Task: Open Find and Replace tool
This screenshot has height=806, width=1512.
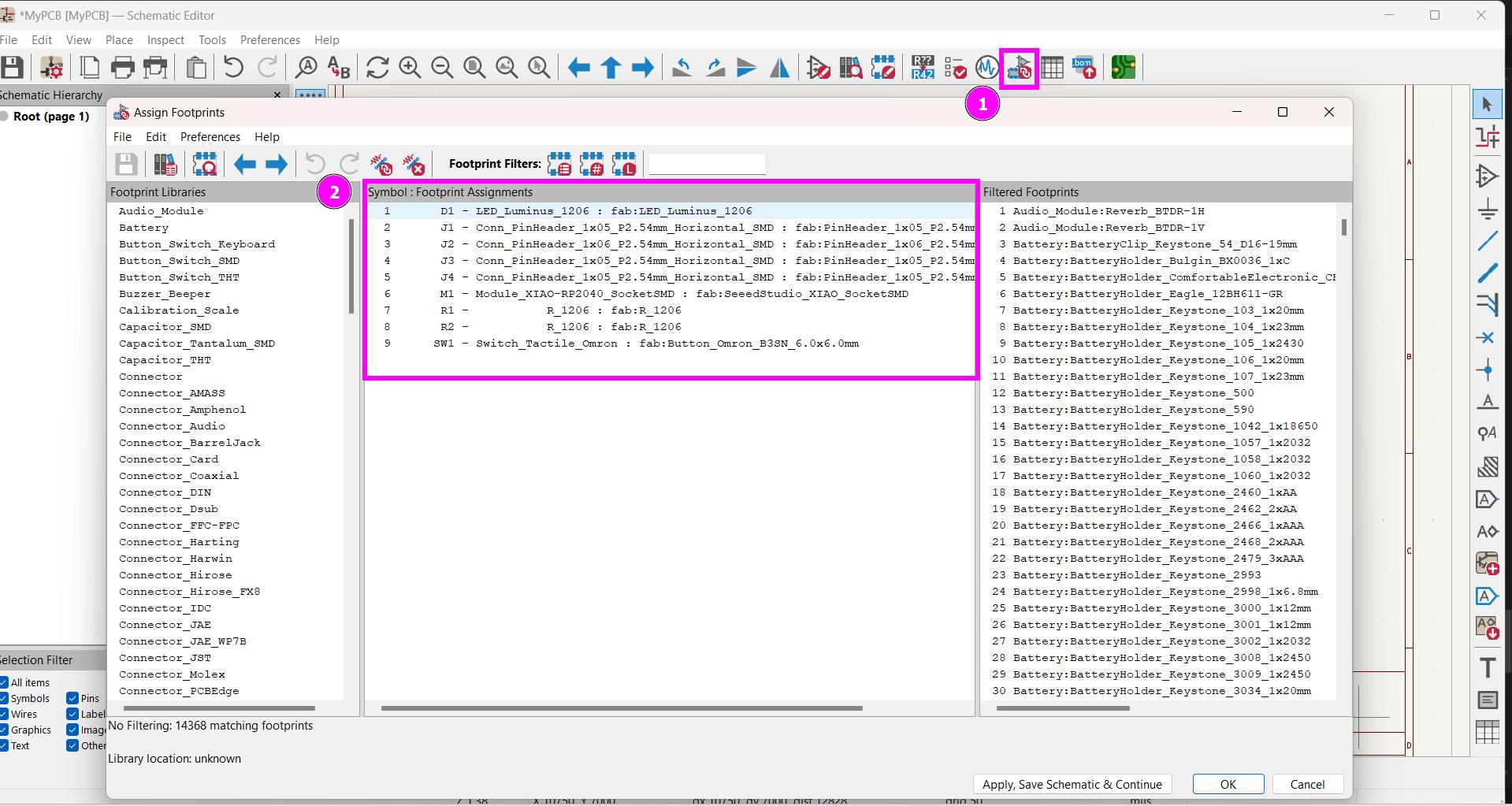Action: pos(338,68)
